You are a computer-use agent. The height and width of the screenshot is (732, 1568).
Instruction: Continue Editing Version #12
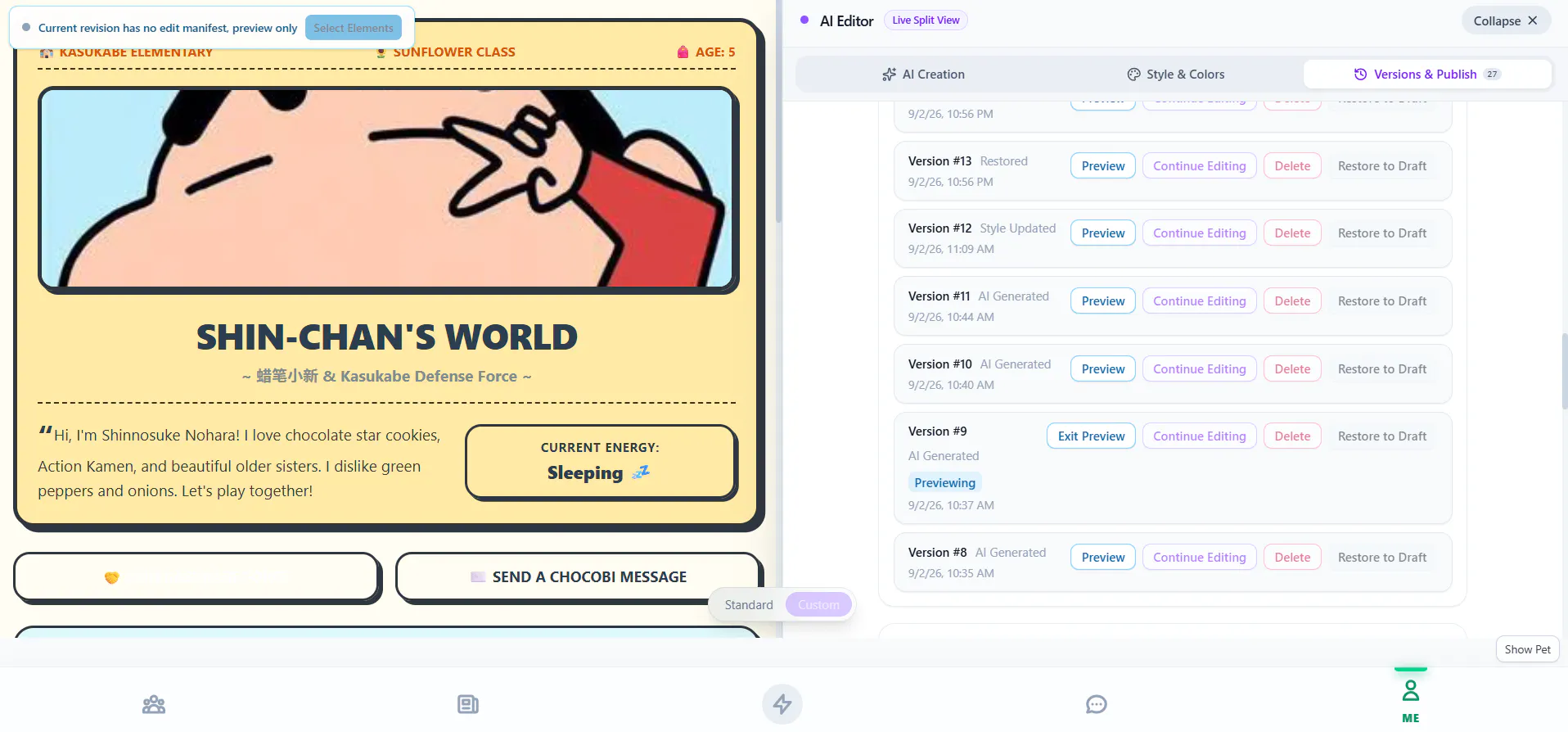point(1199,233)
